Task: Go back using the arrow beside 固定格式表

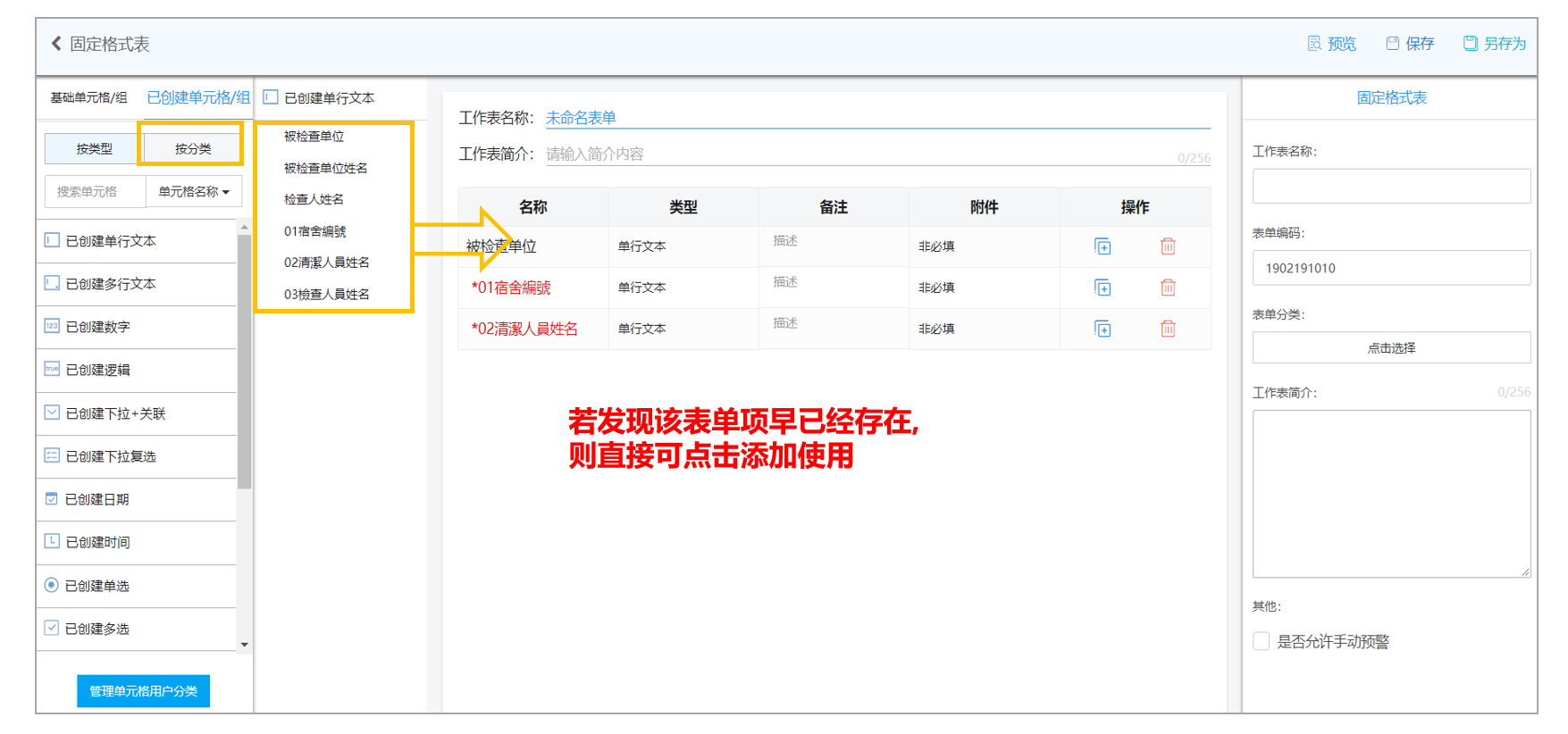Action: pos(56,44)
